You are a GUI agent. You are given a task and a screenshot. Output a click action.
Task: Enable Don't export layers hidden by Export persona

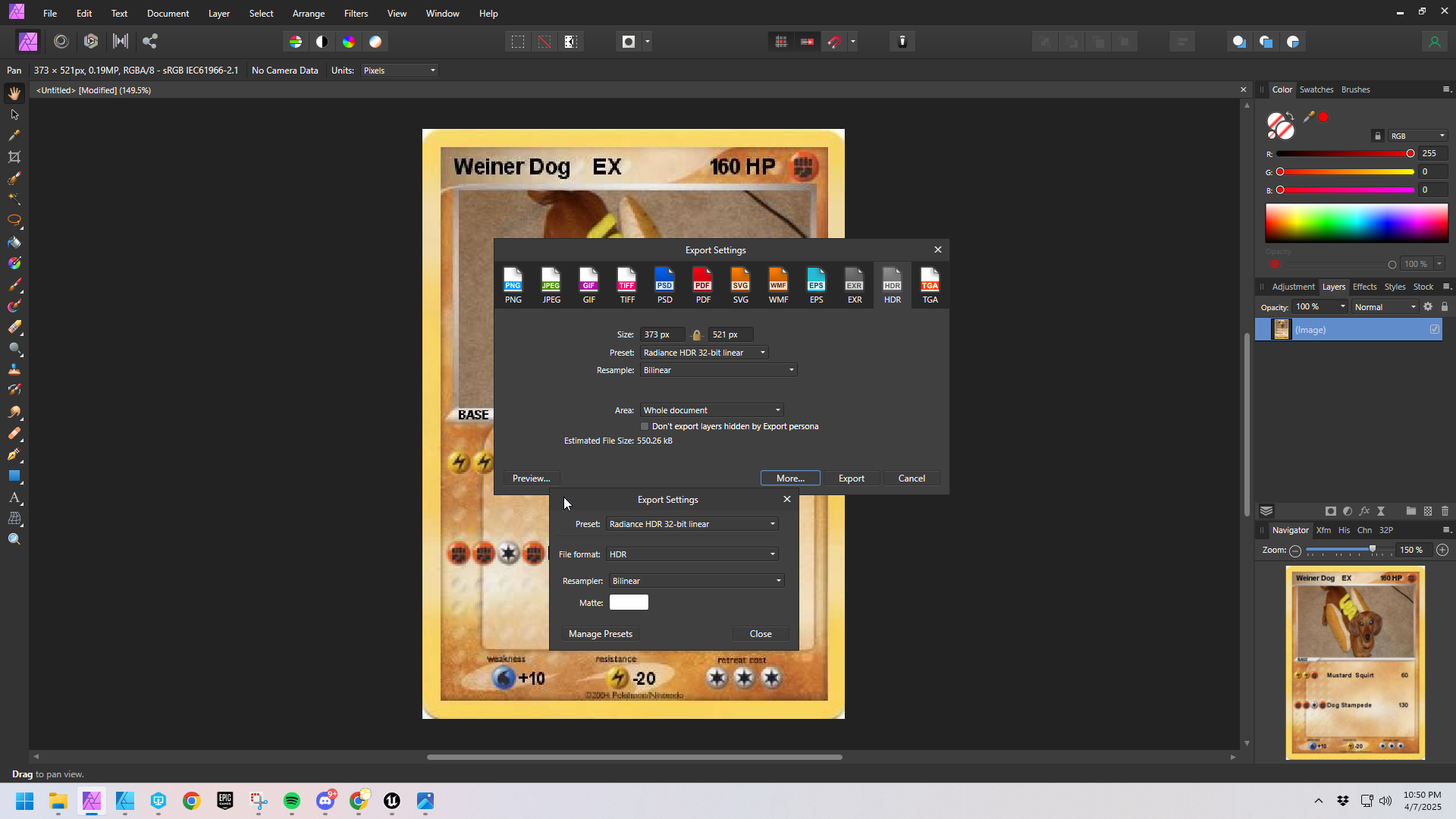pos(645,426)
